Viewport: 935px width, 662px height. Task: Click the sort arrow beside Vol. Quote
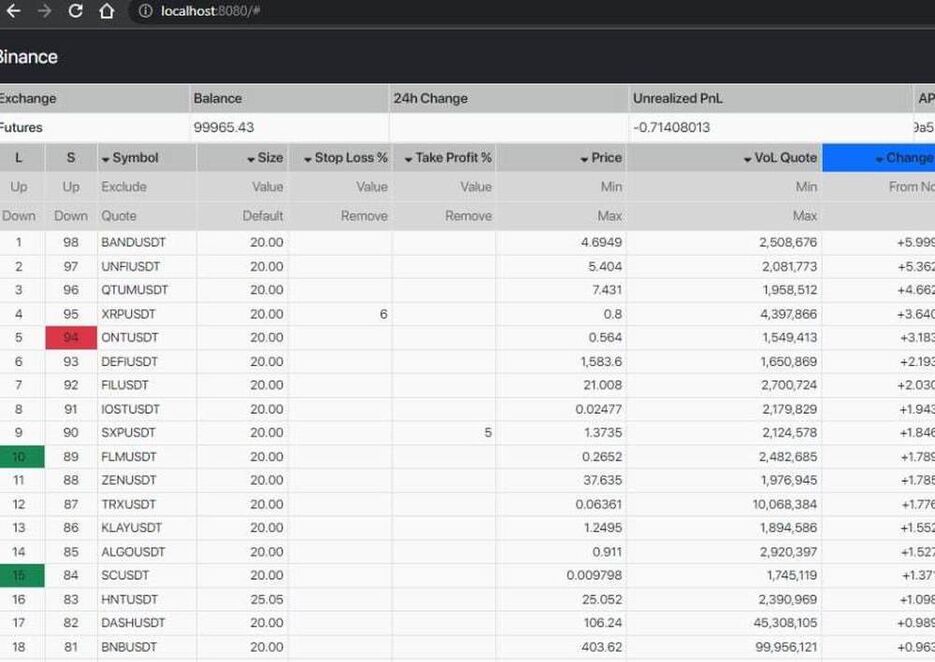(x=747, y=159)
